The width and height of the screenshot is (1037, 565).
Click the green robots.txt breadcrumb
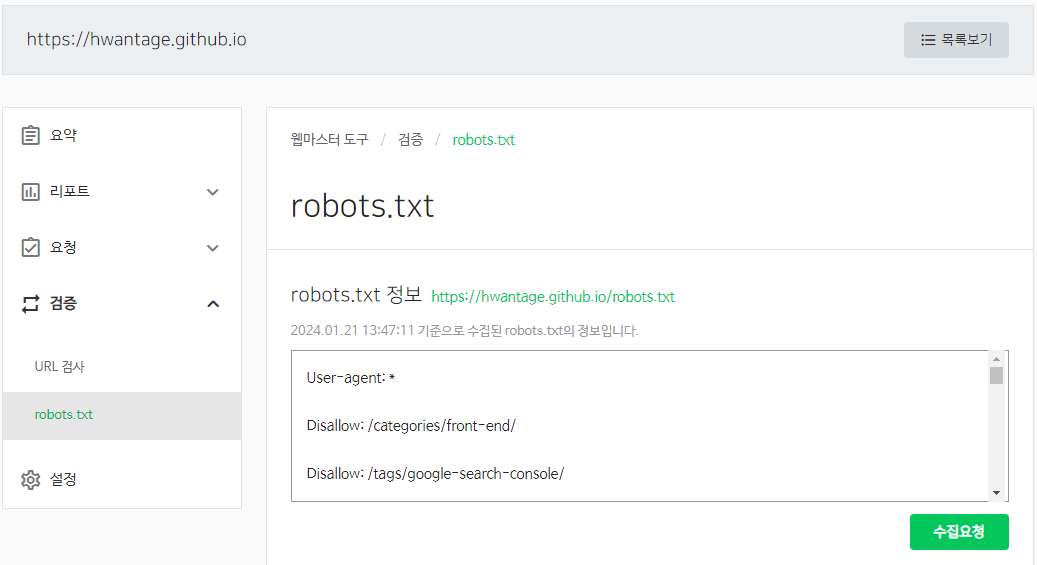point(483,139)
